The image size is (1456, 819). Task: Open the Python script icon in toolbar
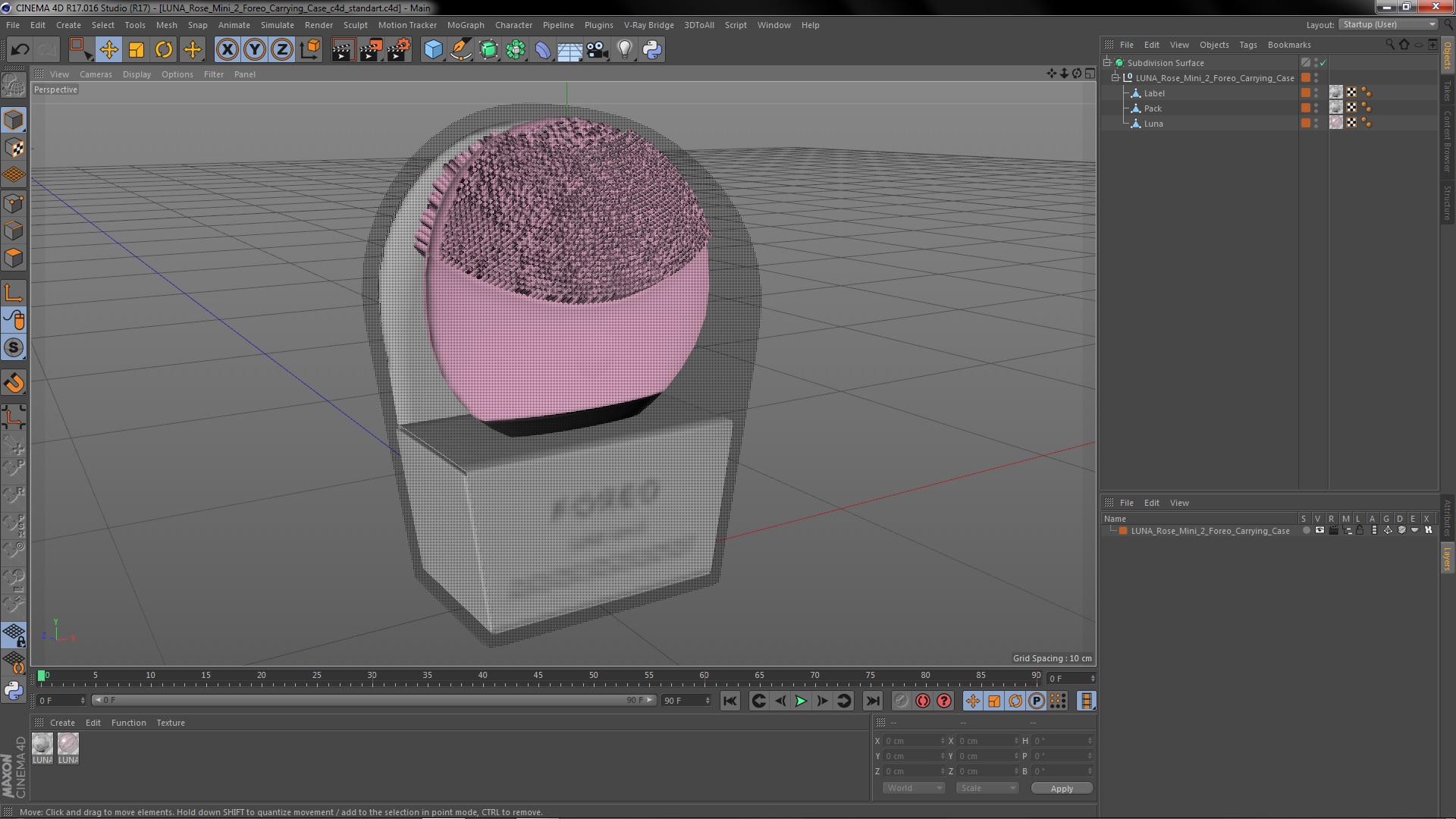(652, 50)
